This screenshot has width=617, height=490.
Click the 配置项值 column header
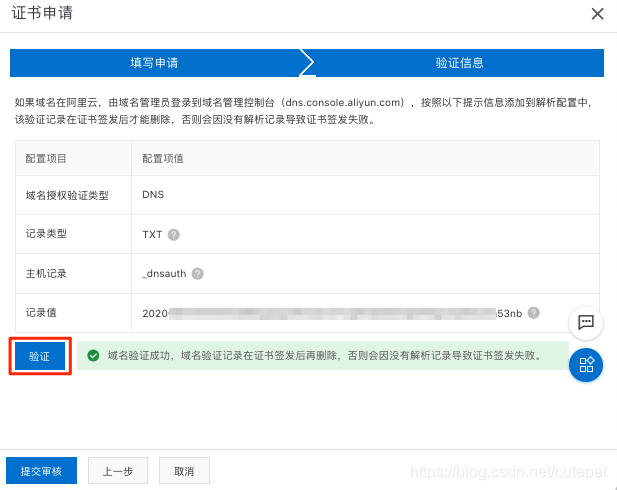[163, 159]
